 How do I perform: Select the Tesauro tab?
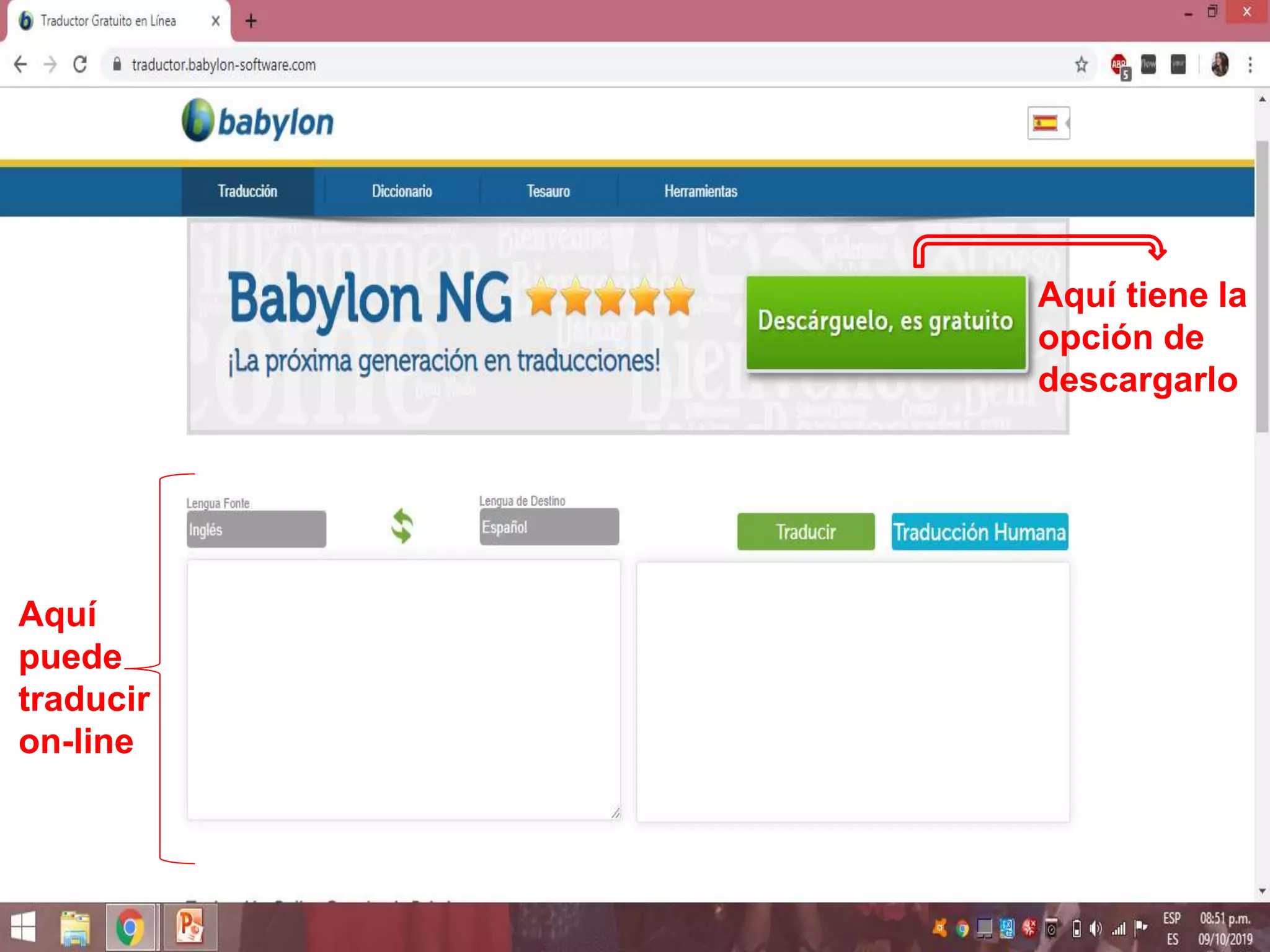pos(548,191)
